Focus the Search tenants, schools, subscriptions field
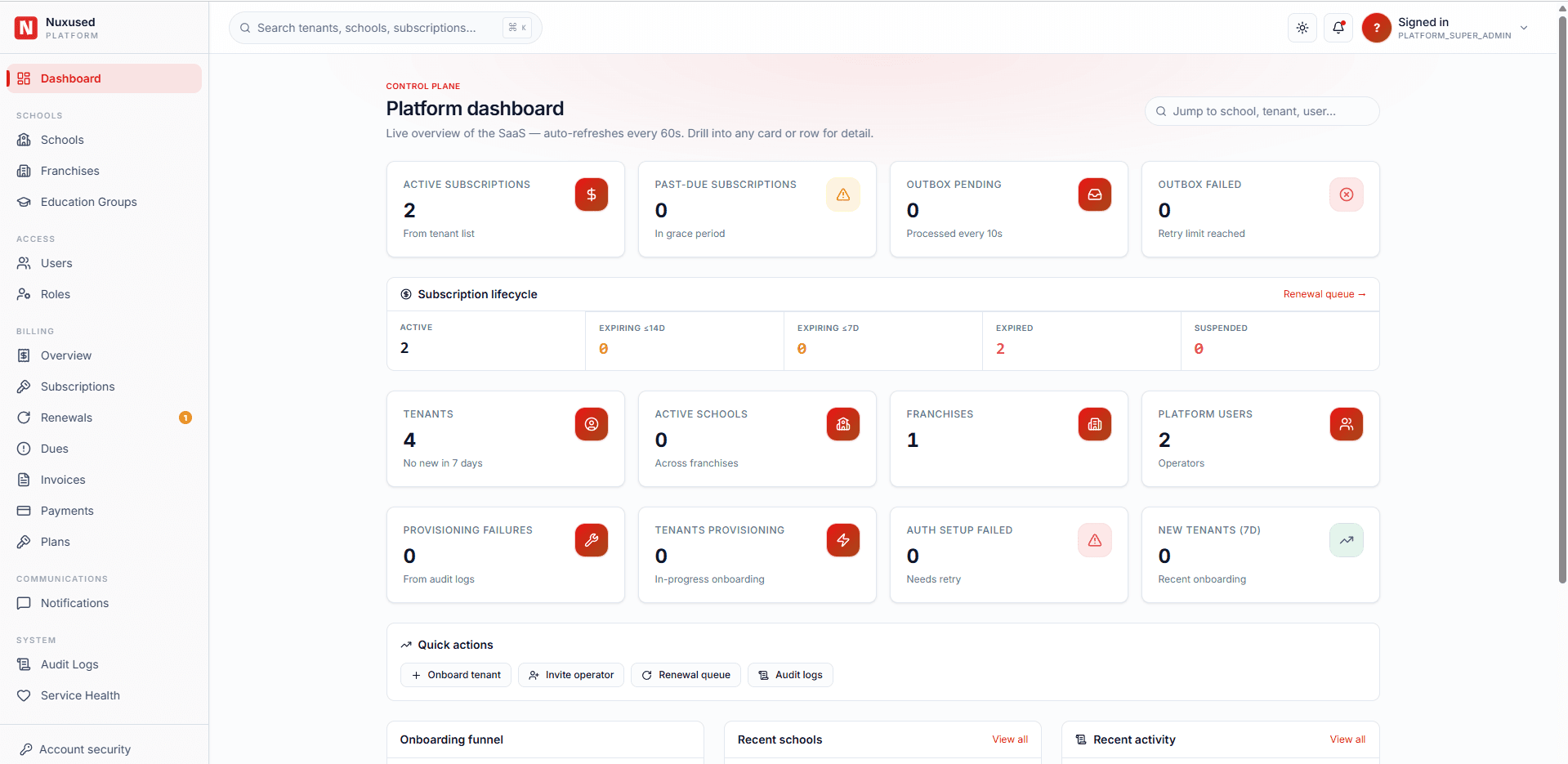 coord(385,28)
